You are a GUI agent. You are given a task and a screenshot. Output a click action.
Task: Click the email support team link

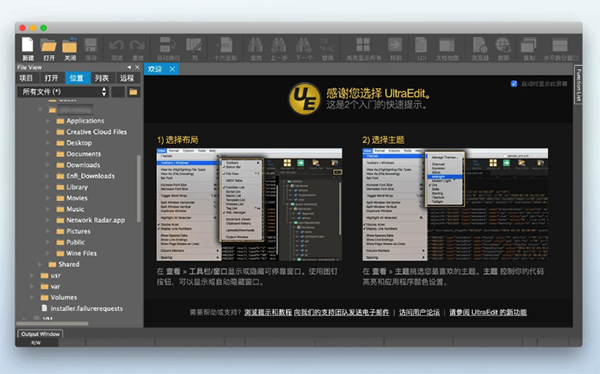pyautogui.click(x=342, y=312)
